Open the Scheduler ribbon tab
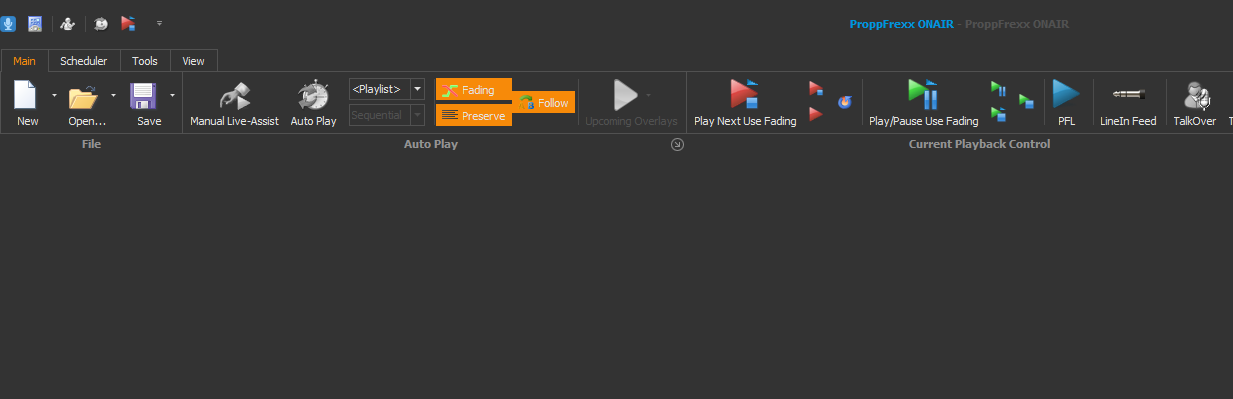This screenshot has height=399, width=1233. point(84,61)
